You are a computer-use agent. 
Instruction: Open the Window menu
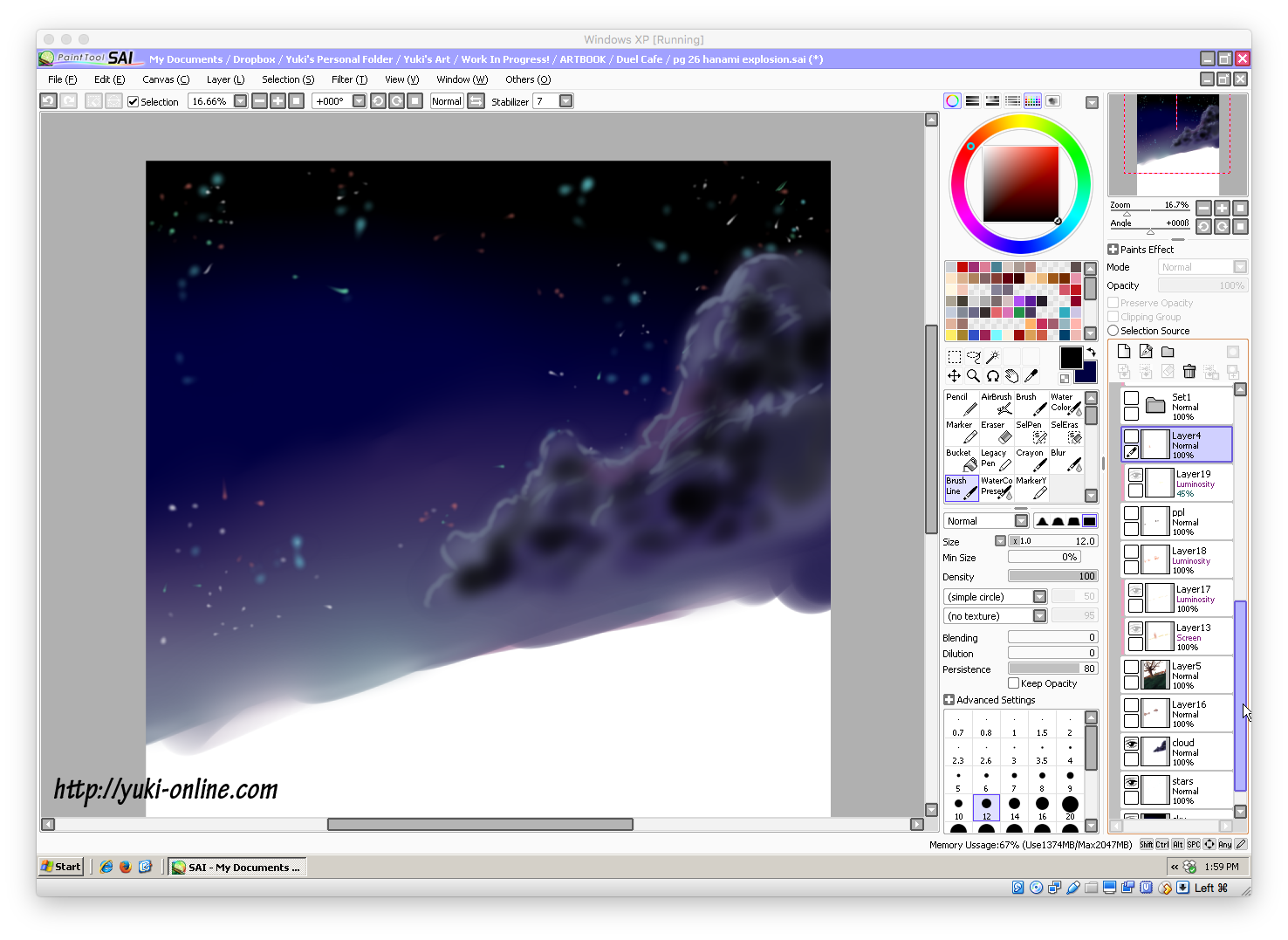pyautogui.click(x=462, y=79)
